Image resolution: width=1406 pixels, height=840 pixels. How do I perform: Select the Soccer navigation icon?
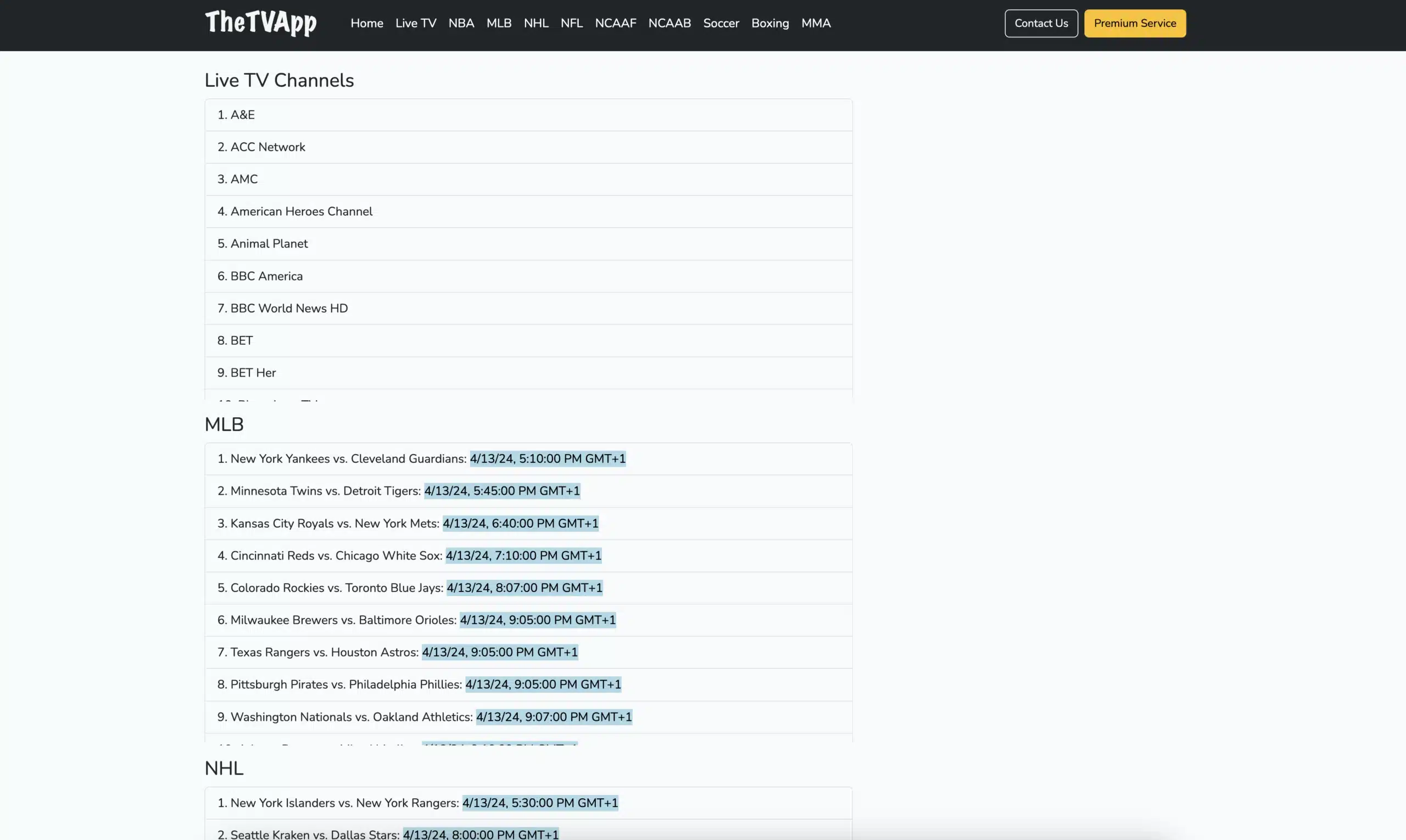[721, 23]
